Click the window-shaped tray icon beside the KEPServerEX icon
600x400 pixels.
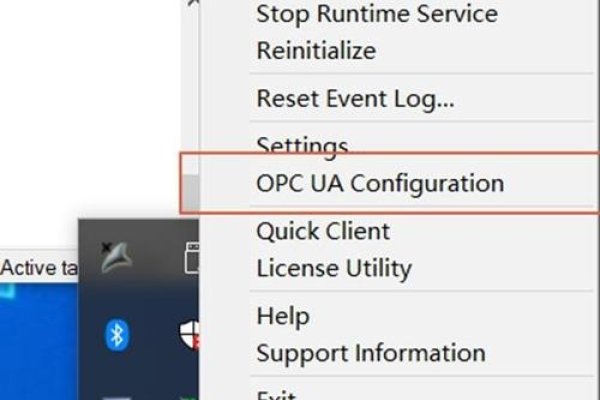[x=192, y=260]
